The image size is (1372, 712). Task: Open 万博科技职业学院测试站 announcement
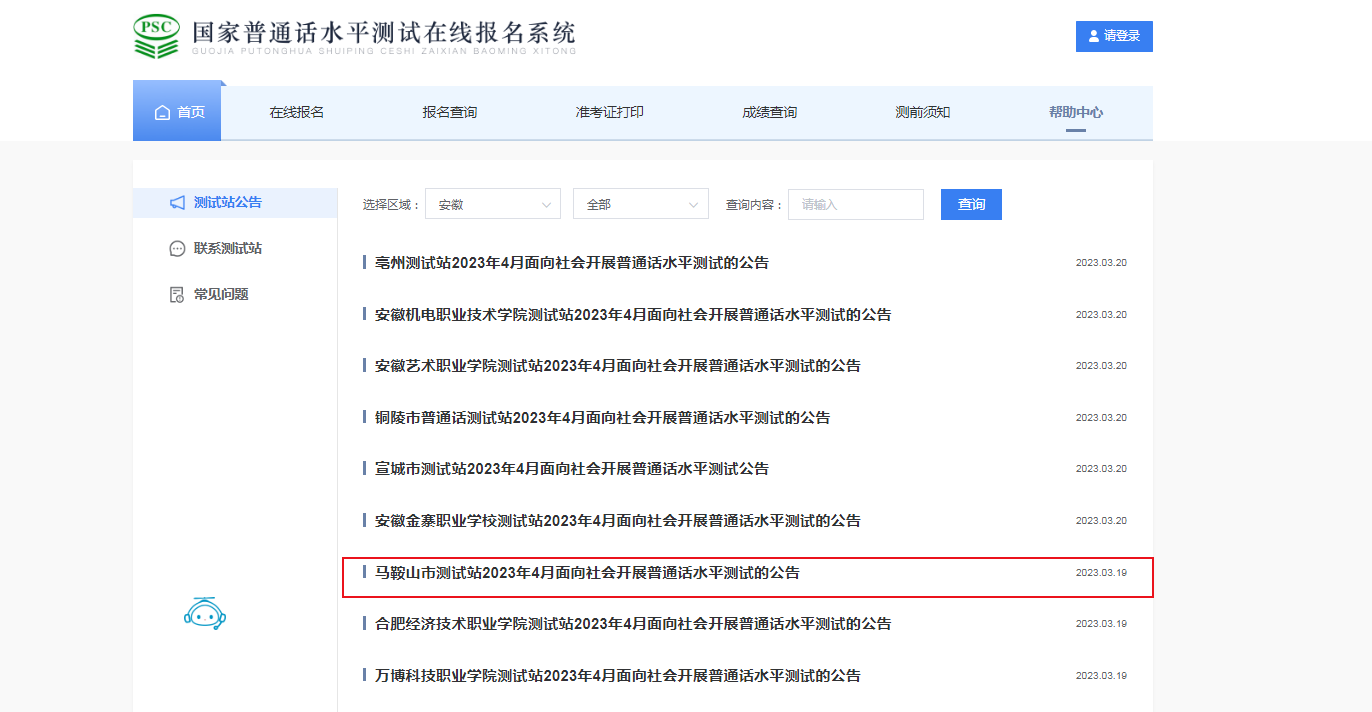[617, 676]
